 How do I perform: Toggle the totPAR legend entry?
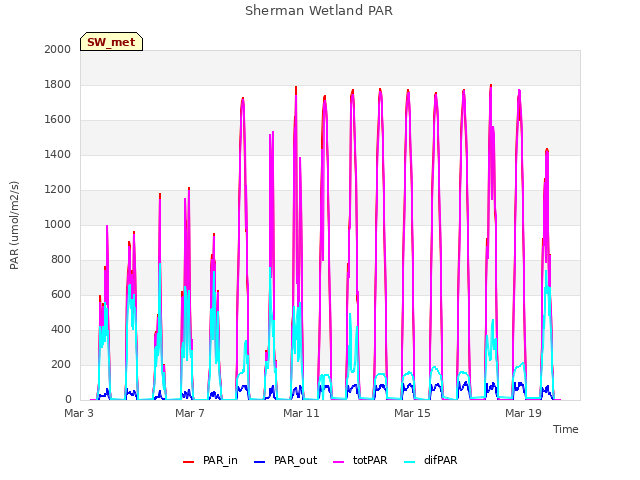[360, 460]
